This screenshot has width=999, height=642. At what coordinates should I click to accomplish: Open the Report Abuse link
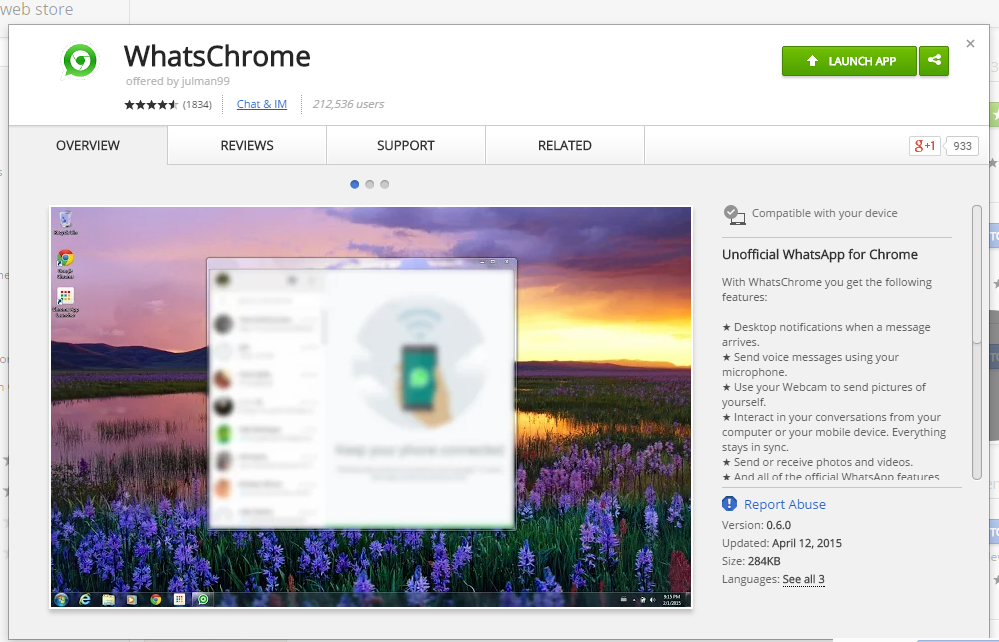click(x=785, y=504)
